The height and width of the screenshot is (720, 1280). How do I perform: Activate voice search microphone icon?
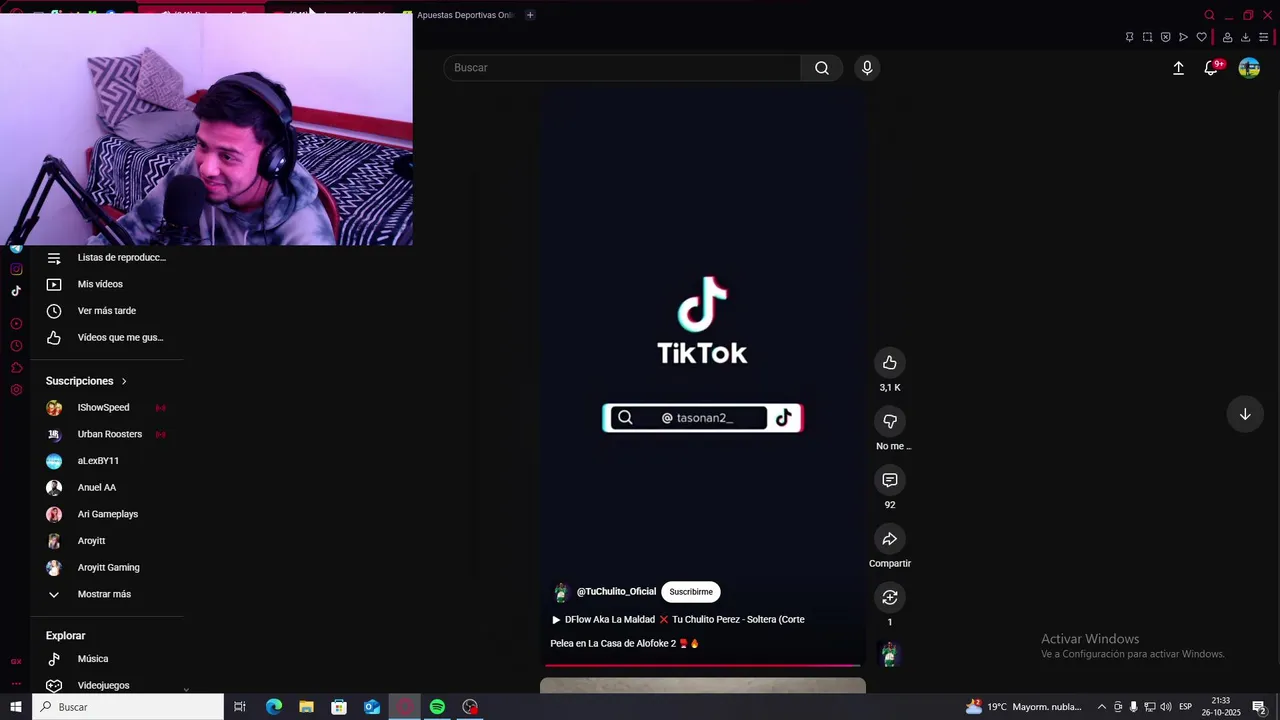pos(867,68)
